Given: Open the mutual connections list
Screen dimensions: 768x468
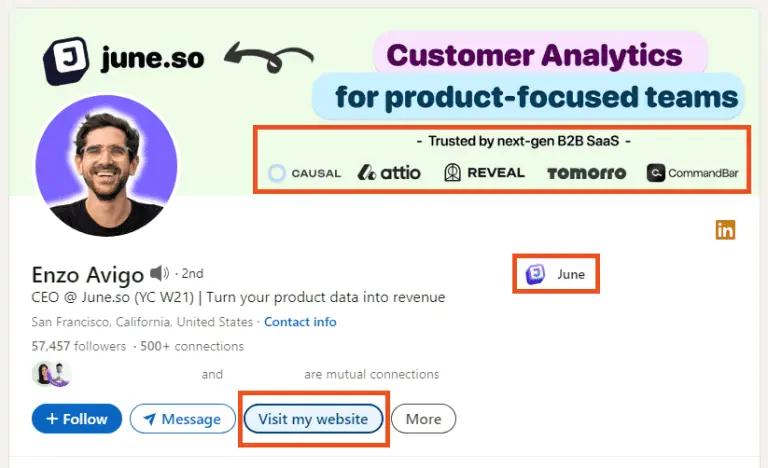Looking at the screenshot, I should [371, 374].
